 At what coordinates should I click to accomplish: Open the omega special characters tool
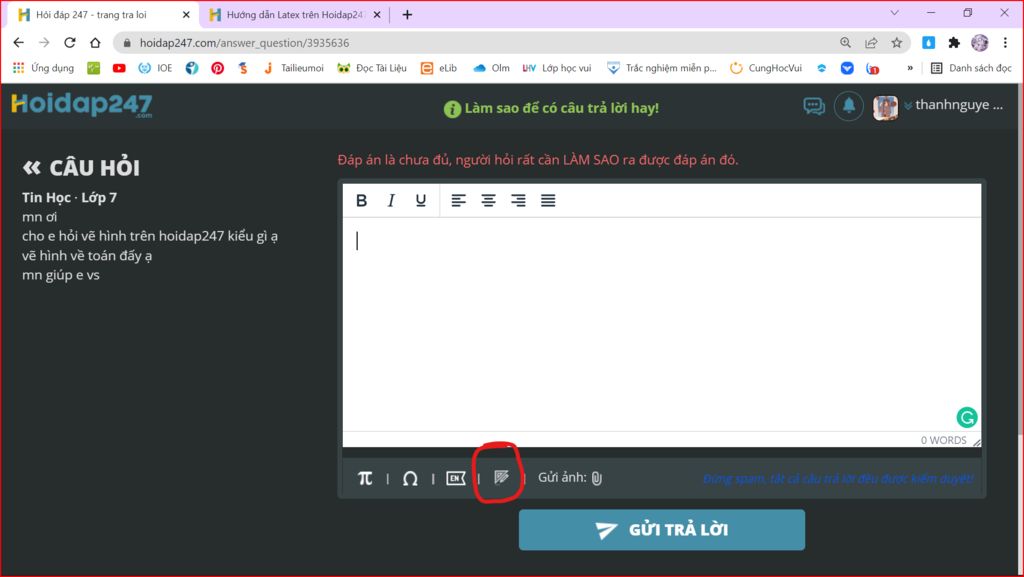coord(410,478)
